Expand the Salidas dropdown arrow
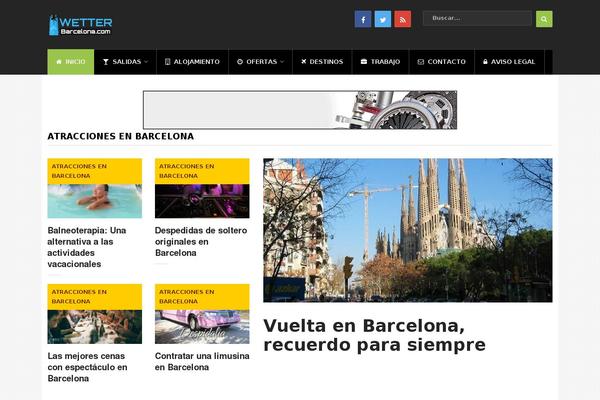The image size is (600, 400). pos(146,62)
